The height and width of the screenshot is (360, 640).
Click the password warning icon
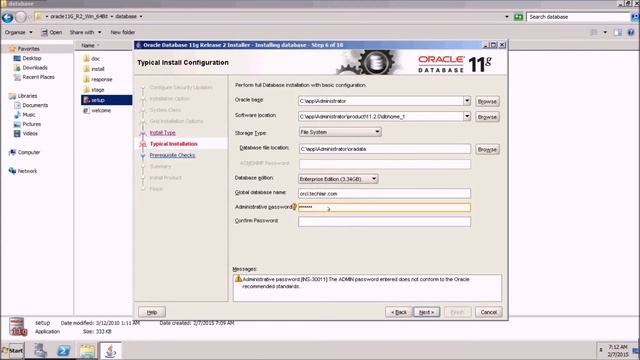click(294, 207)
